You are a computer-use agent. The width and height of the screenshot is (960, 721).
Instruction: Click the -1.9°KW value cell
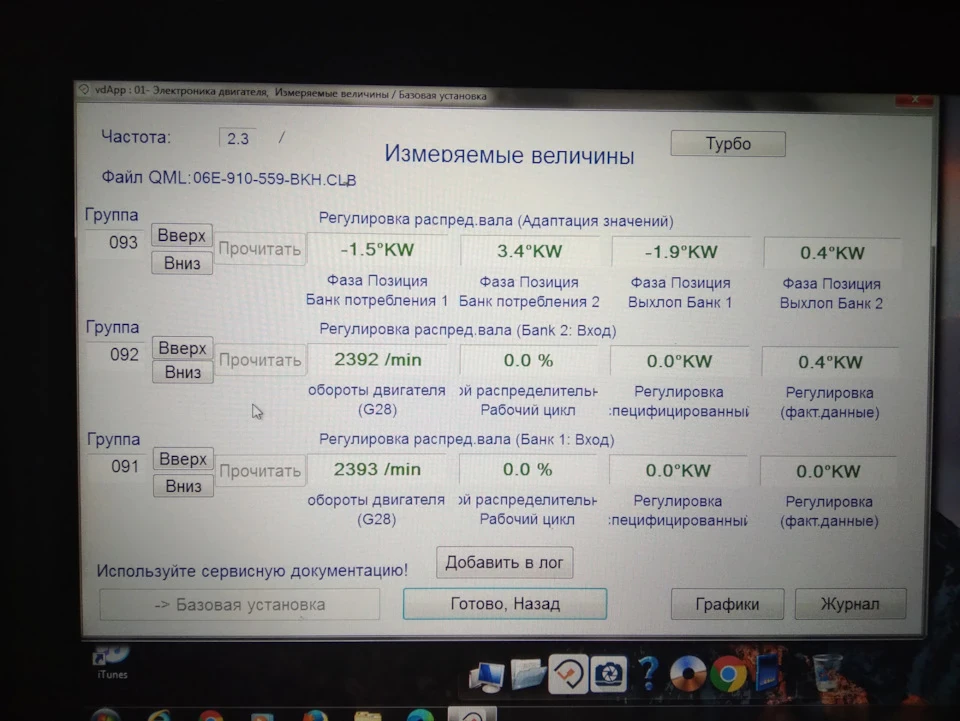tap(681, 252)
